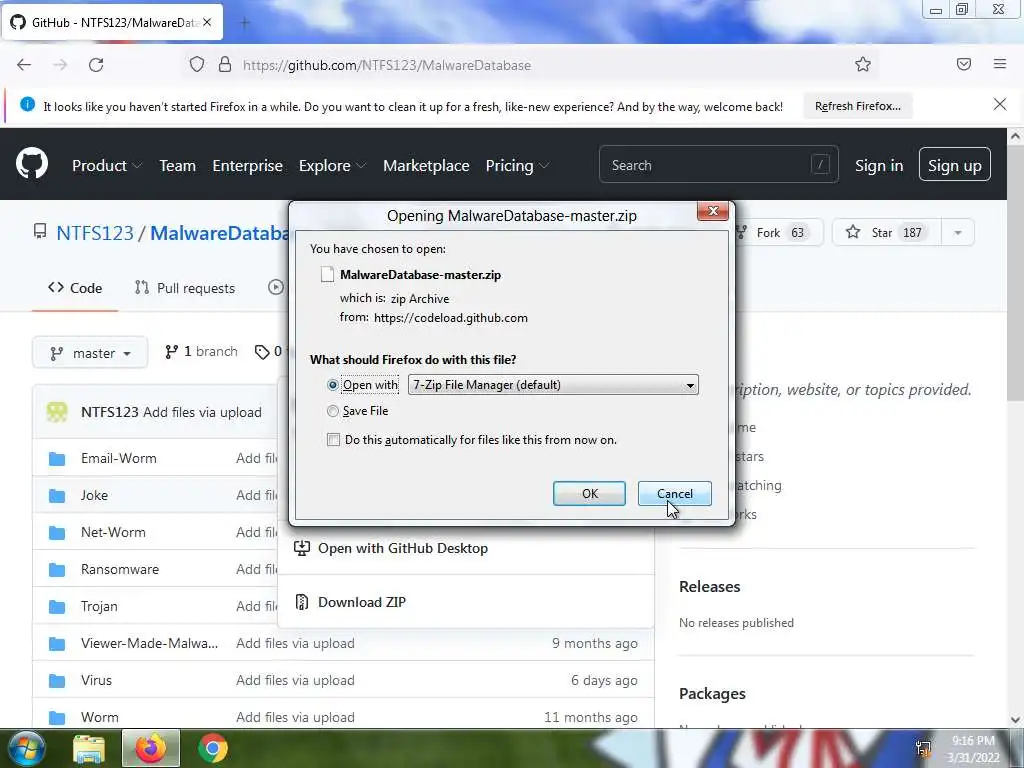This screenshot has height=768, width=1024.
Task: Star the MalwareDatabase repository
Action: (x=887, y=232)
